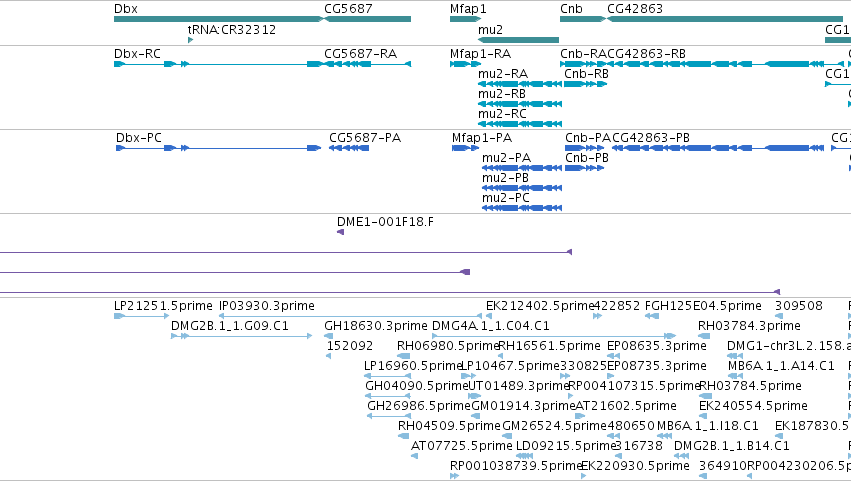Click the mu2-RC transcript label
Viewport: 851px width, 481px height.
[502, 114]
